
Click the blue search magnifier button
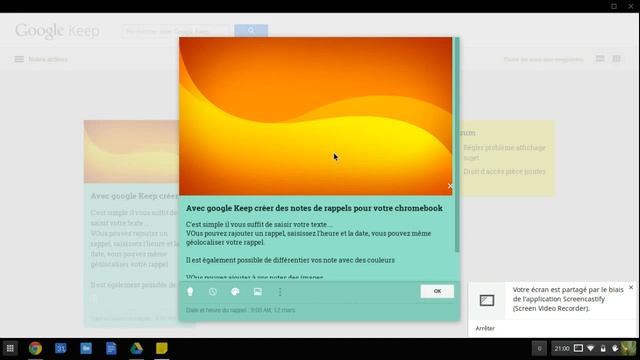251,31
